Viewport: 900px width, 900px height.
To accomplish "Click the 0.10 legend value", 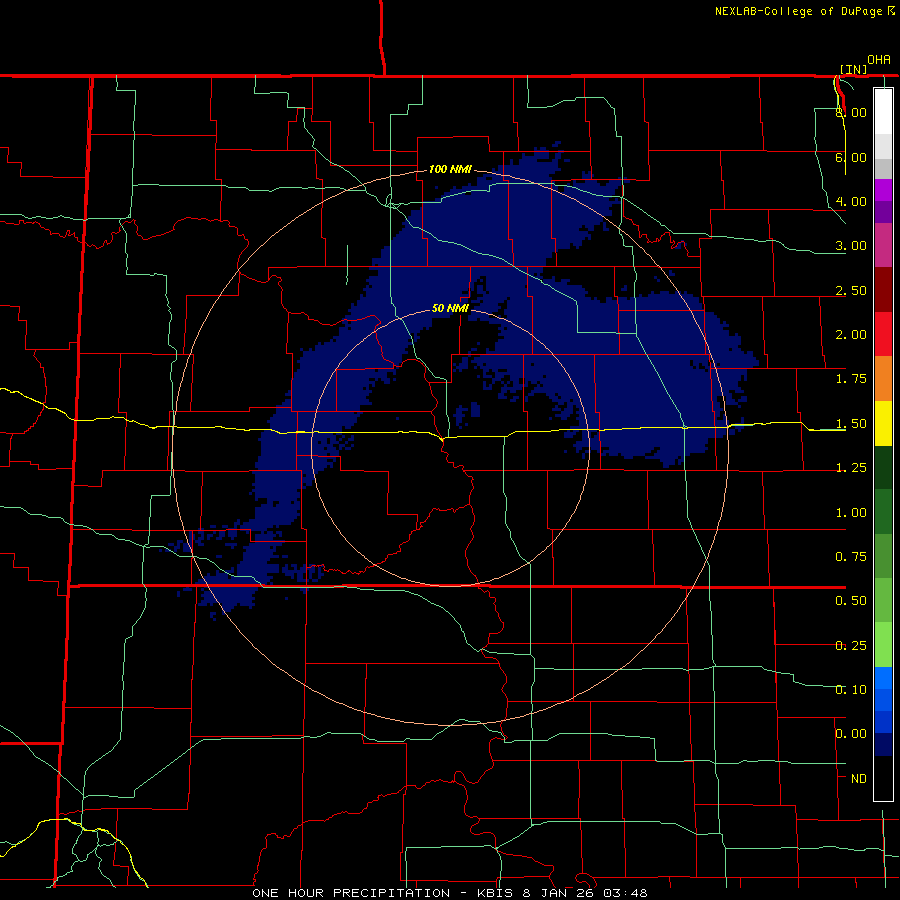I will click(x=851, y=690).
